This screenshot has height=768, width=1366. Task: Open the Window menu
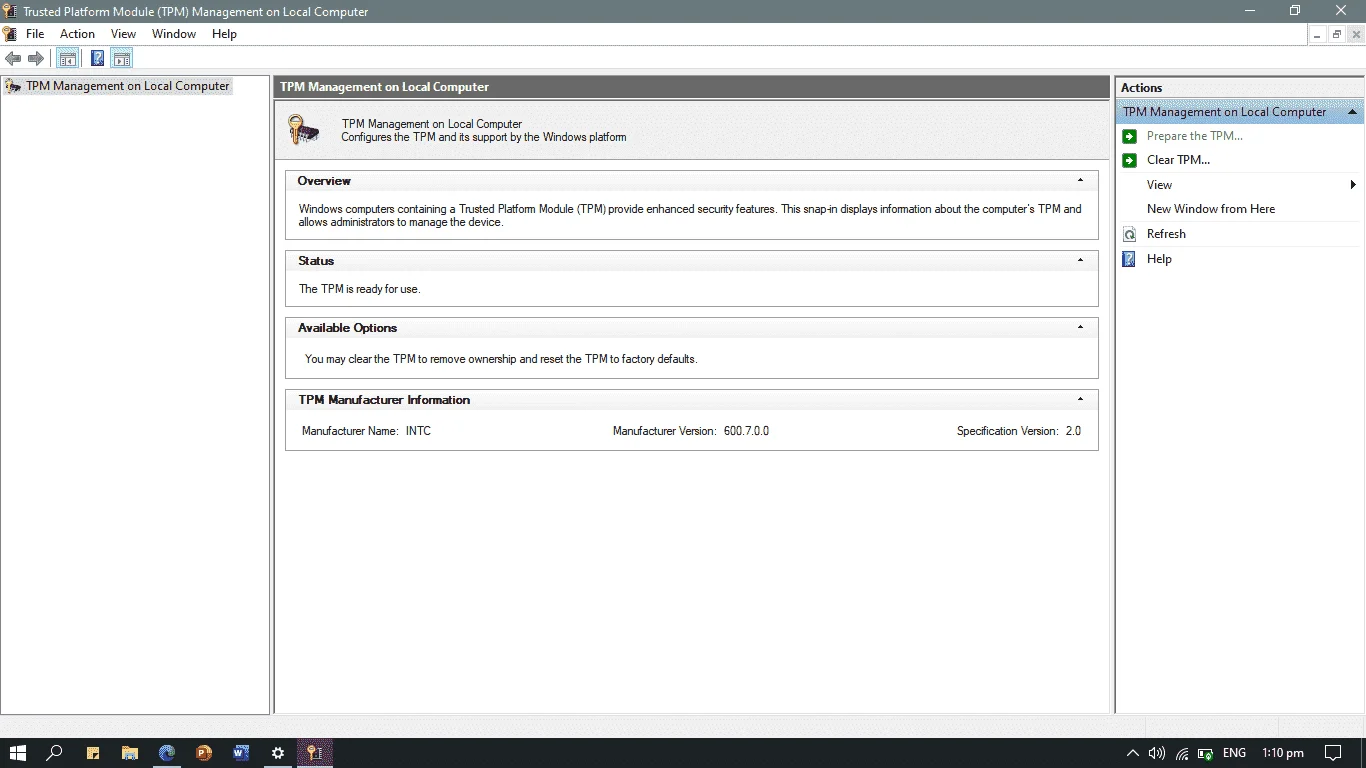pyautogui.click(x=174, y=34)
